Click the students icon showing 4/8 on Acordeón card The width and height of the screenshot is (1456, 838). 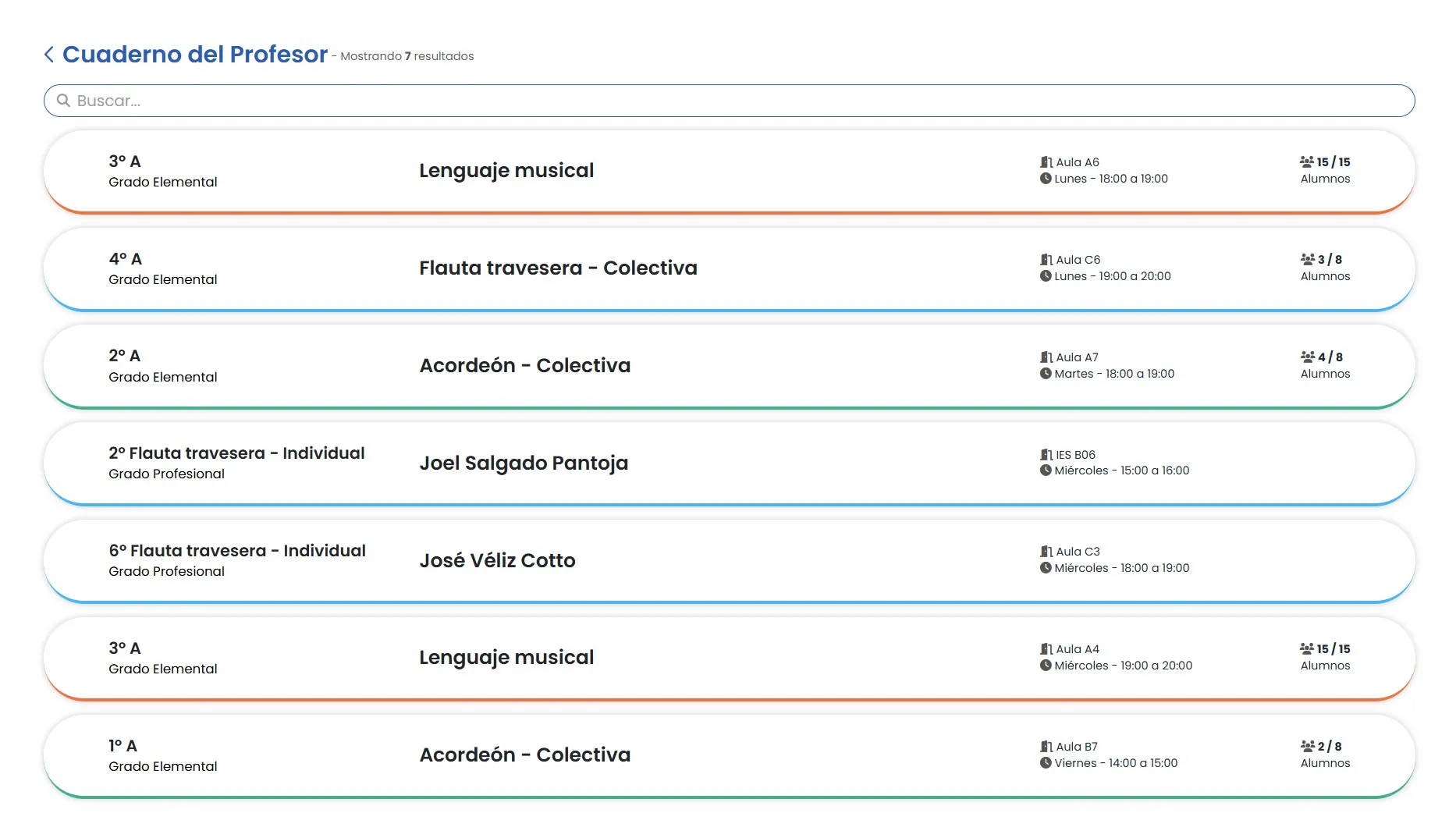pos(1306,357)
